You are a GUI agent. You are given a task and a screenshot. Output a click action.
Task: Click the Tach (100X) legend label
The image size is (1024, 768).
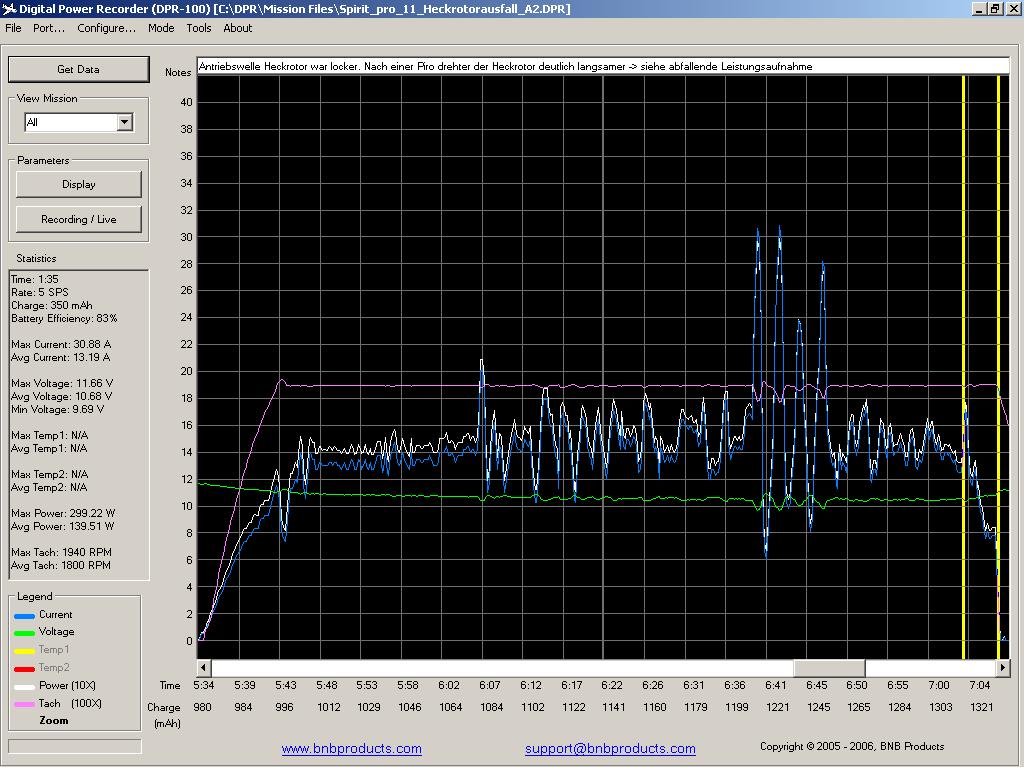pos(70,703)
